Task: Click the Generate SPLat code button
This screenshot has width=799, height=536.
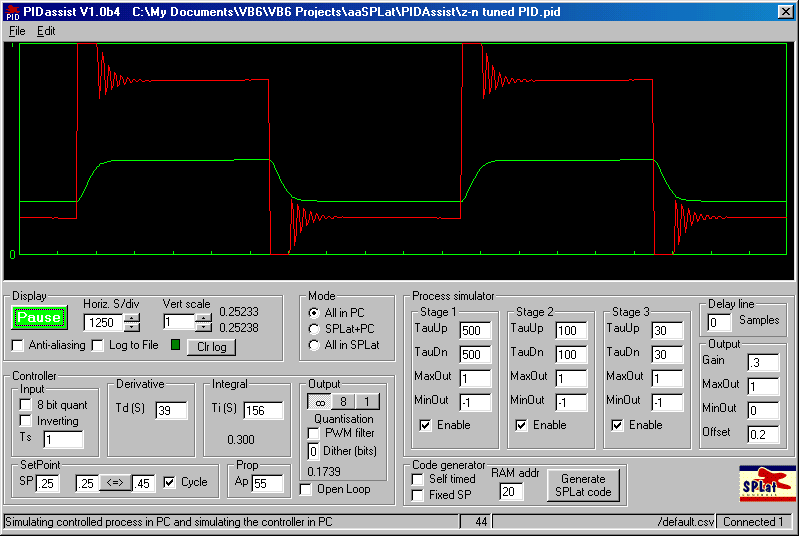Action: (582, 485)
